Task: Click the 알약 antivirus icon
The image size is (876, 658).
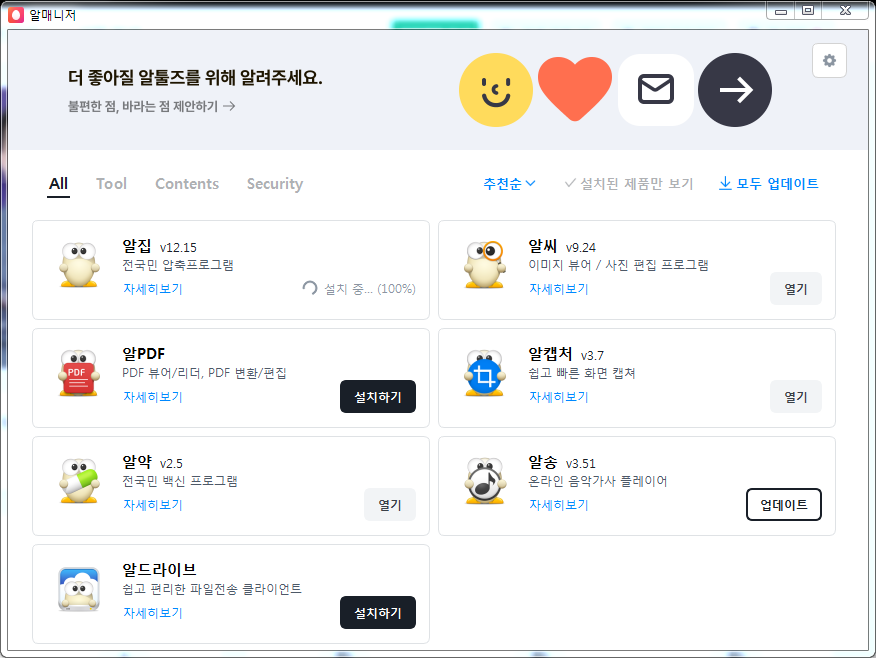Action: (79, 480)
